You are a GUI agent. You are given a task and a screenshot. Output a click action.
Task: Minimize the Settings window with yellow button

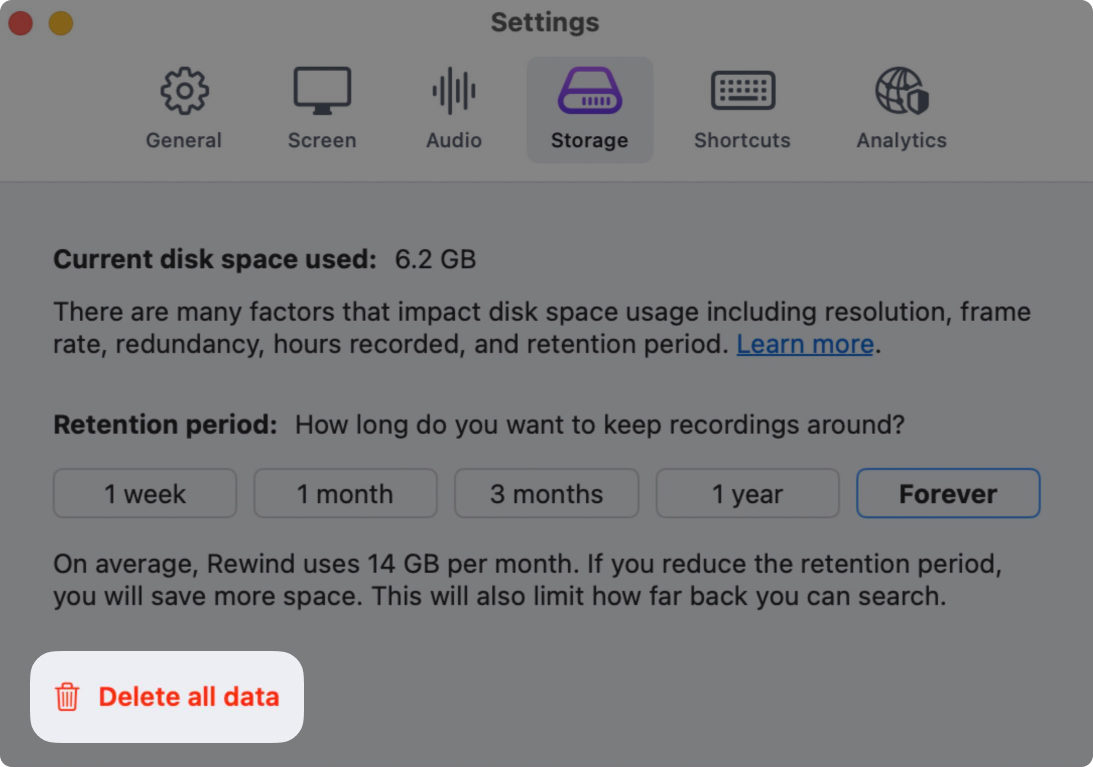(x=61, y=23)
